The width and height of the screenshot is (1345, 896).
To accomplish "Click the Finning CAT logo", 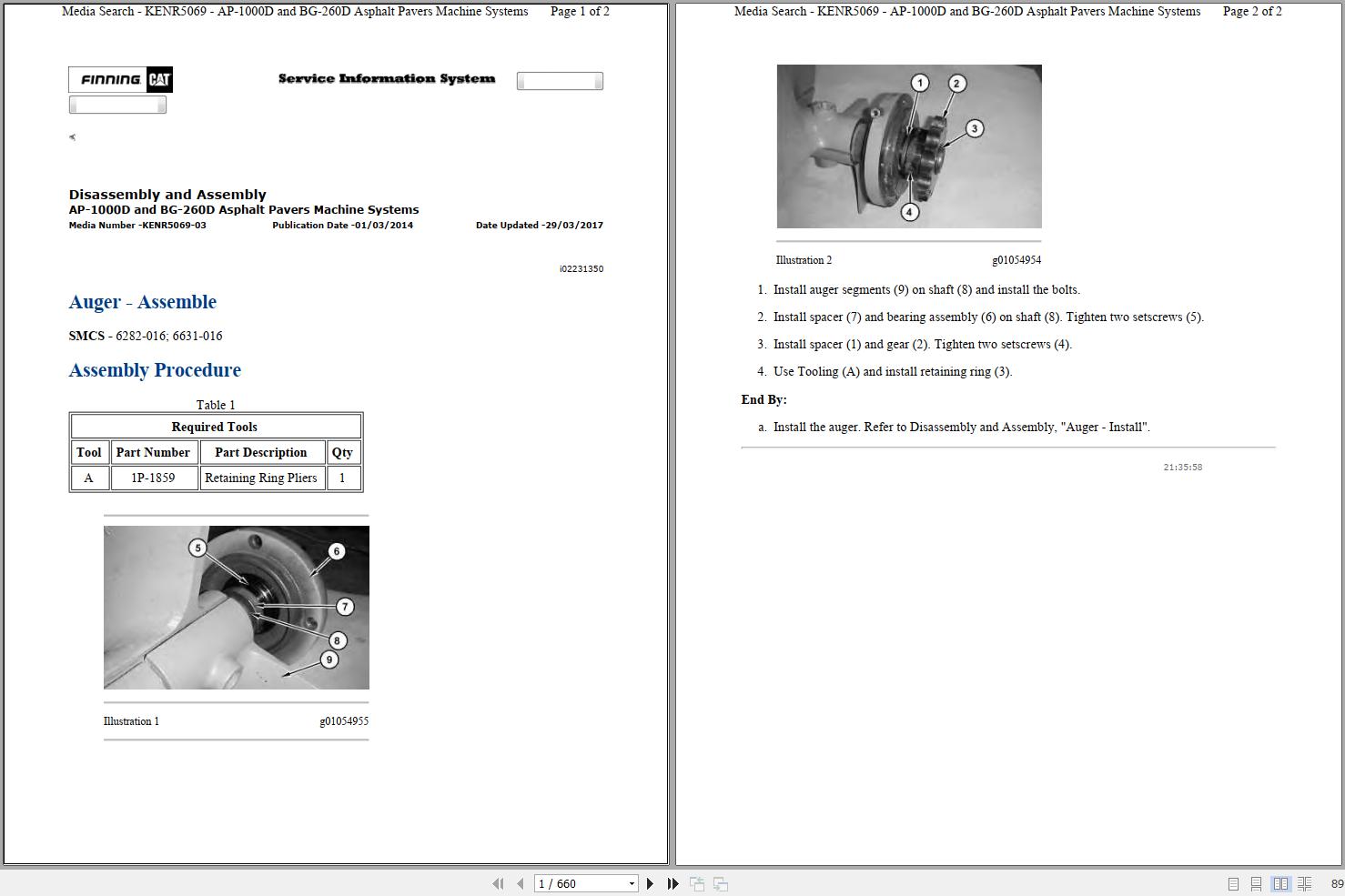I will (120, 80).
